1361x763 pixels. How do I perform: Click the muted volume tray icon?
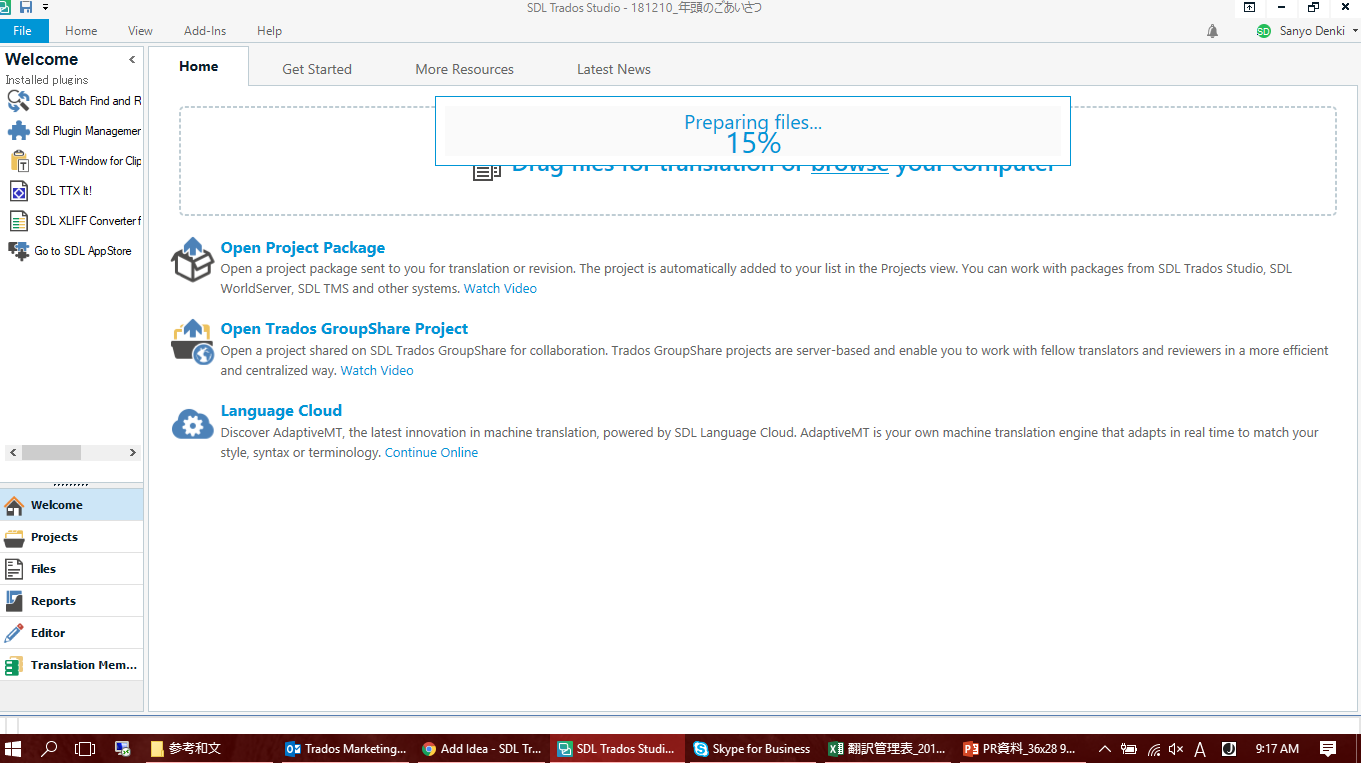(x=1176, y=748)
